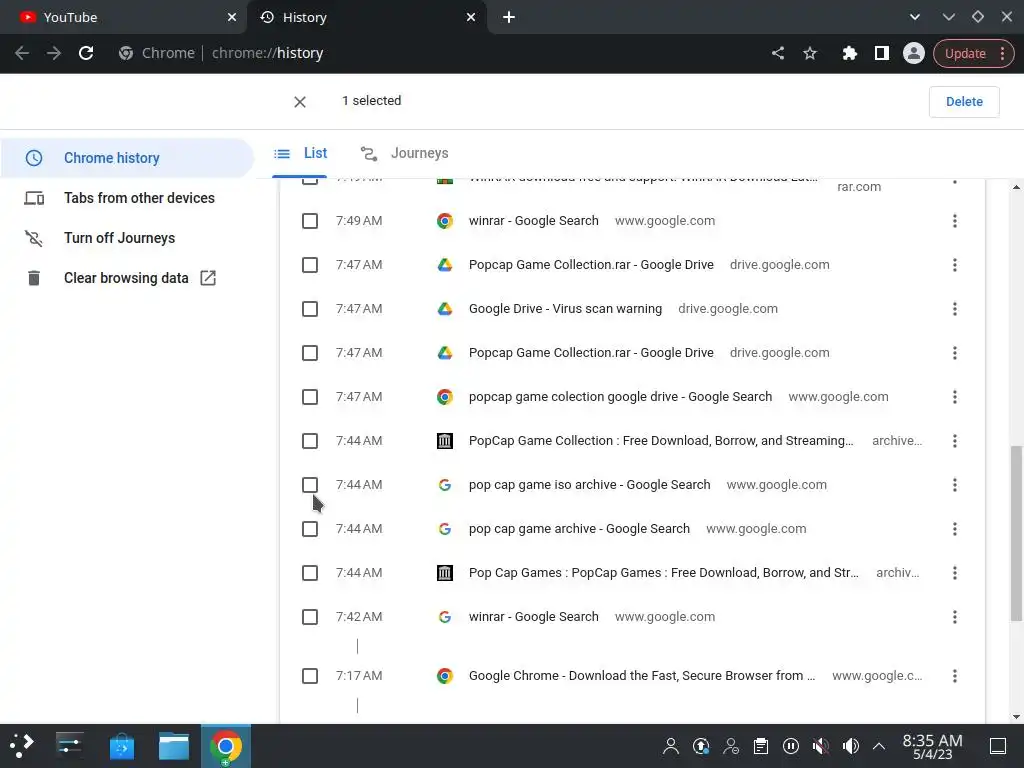Image resolution: width=1024 pixels, height=768 pixels.
Task: Check the Pop Cap Games archive entry
Action: click(310, 573)
